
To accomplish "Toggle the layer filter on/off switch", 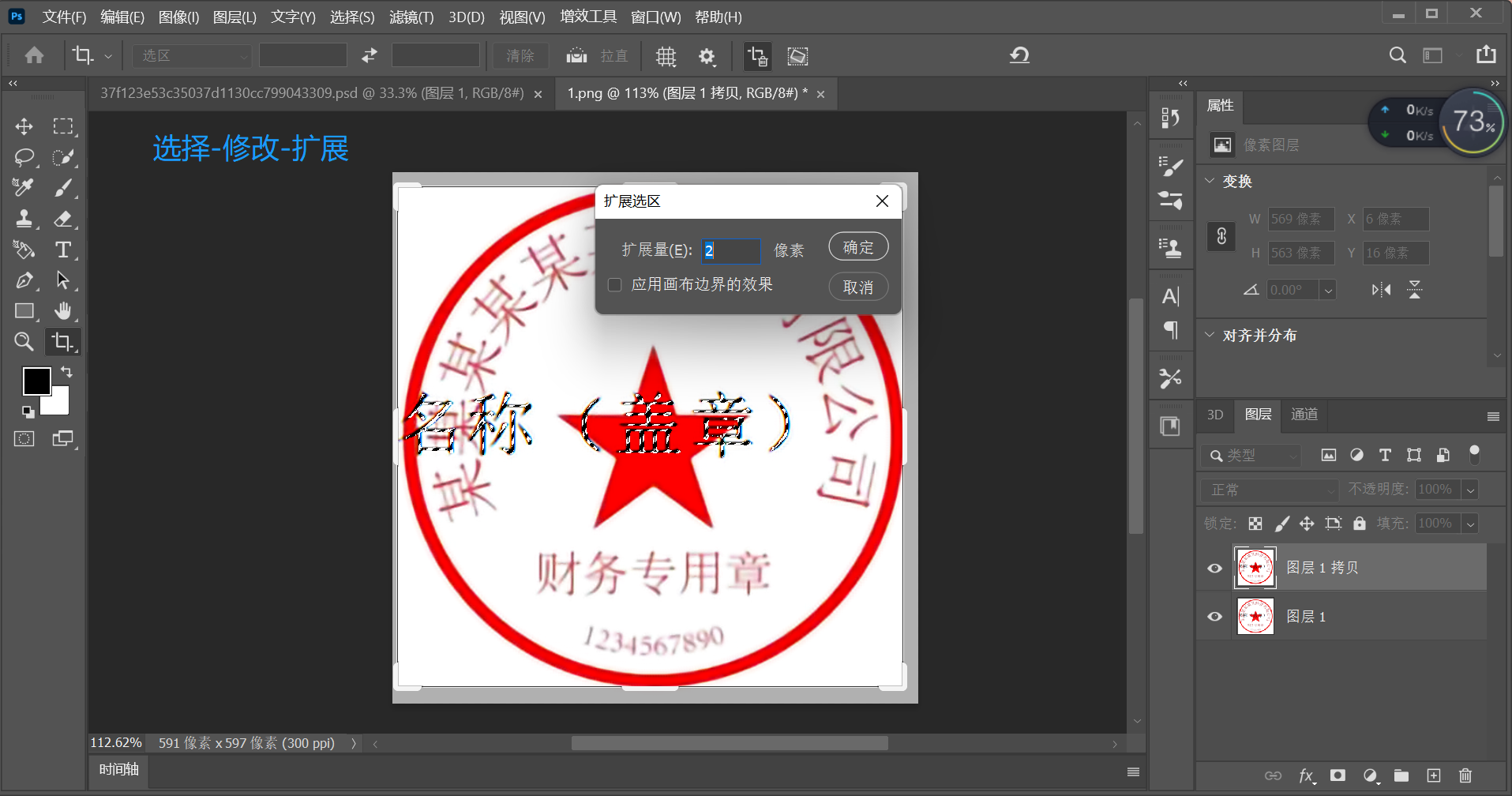I will tap(1474, 454).
